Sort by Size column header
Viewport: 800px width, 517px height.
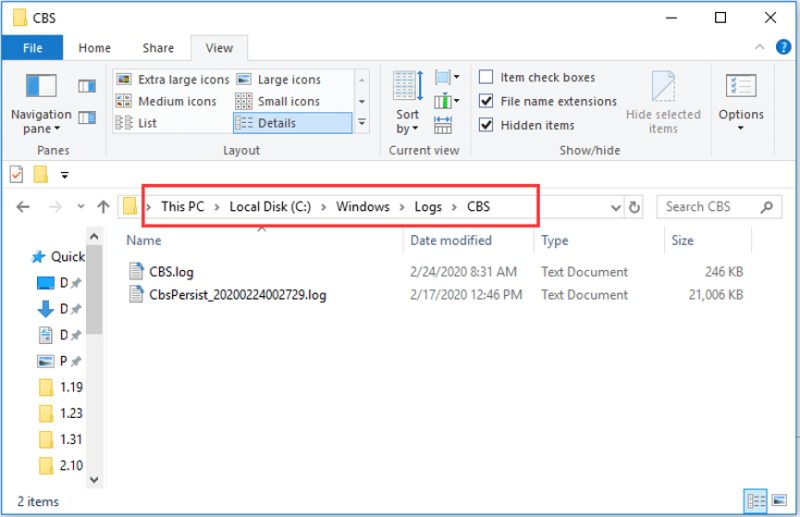point(682,240)
